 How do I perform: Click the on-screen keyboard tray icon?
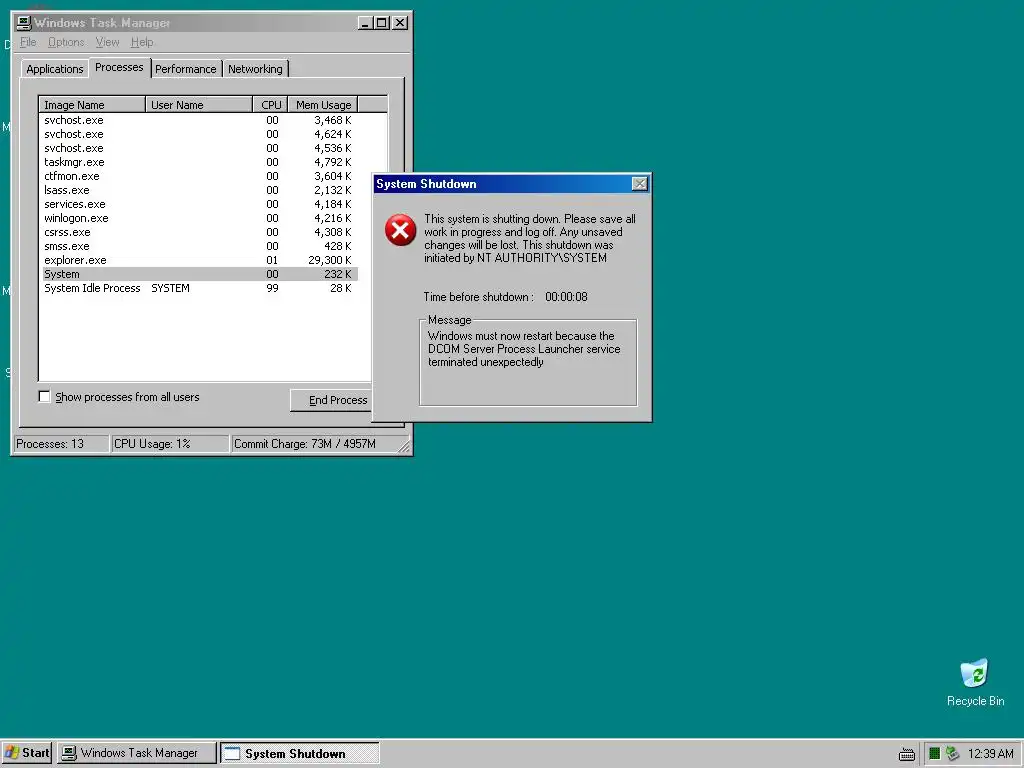click(x=906, y=754)
